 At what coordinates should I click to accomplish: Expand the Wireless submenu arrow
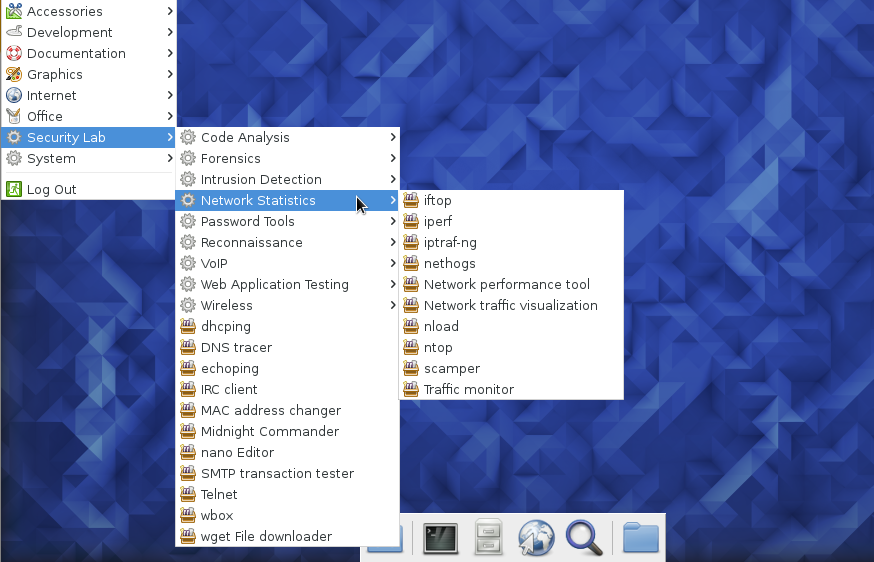click(x=393, y=306)
